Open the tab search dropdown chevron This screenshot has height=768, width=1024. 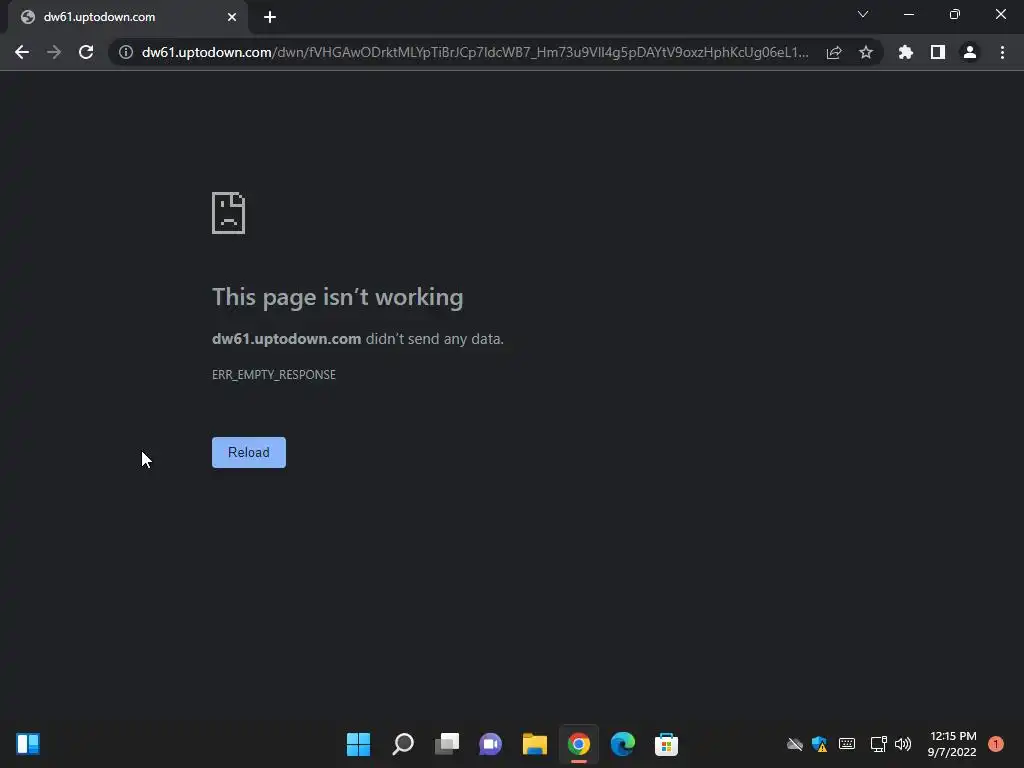[863, 14]
